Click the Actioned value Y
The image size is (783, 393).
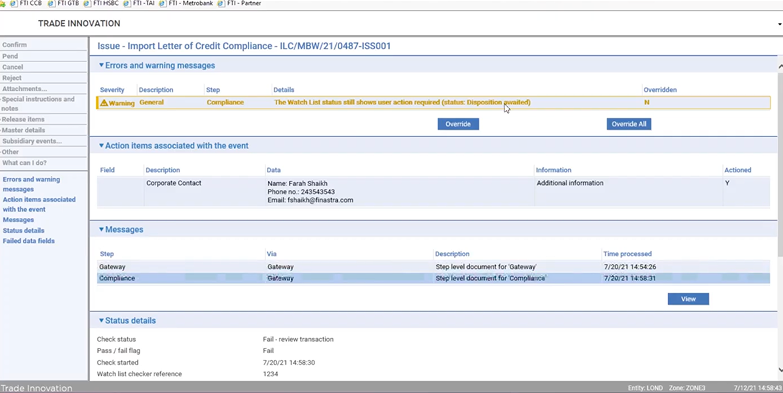[727, 183]
